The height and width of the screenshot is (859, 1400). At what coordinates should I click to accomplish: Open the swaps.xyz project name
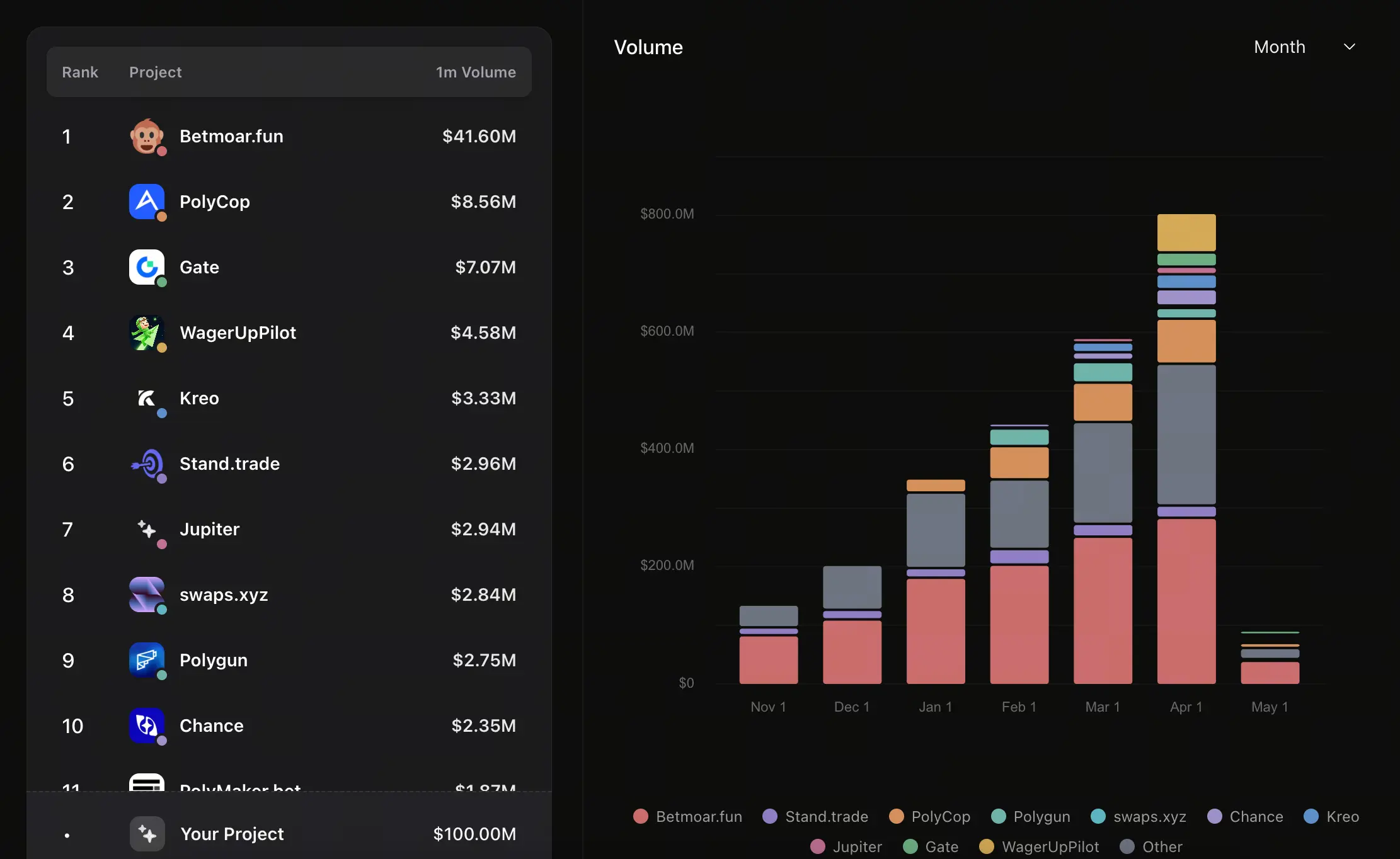click(224, 594)
